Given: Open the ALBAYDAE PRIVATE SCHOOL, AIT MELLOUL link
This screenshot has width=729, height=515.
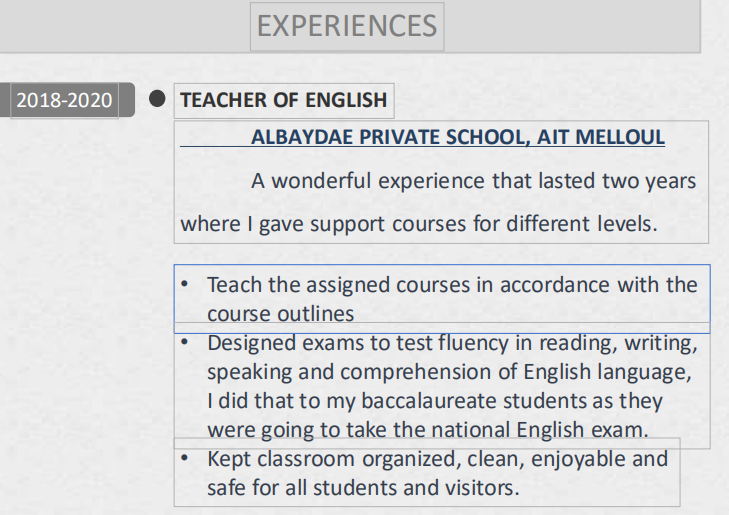Looking at the screenshot, I should 457,137.
